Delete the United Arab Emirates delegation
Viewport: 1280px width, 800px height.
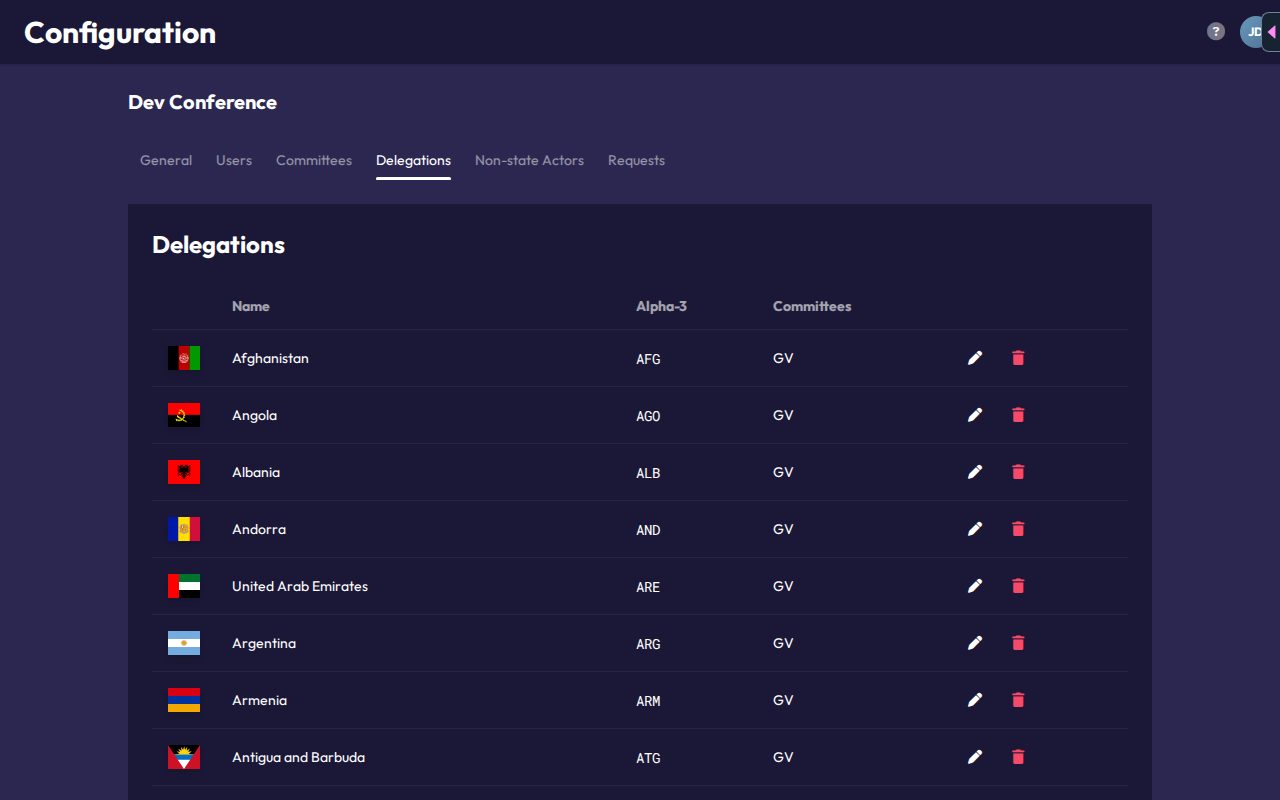point(1018,586)
